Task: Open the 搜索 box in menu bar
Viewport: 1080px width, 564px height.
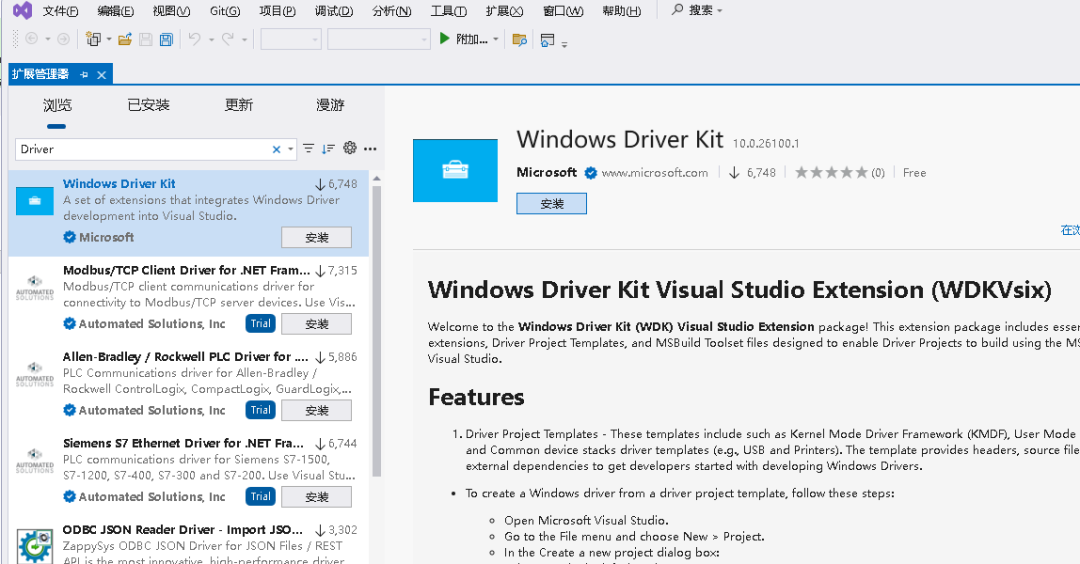Action: tap(697, 10)
